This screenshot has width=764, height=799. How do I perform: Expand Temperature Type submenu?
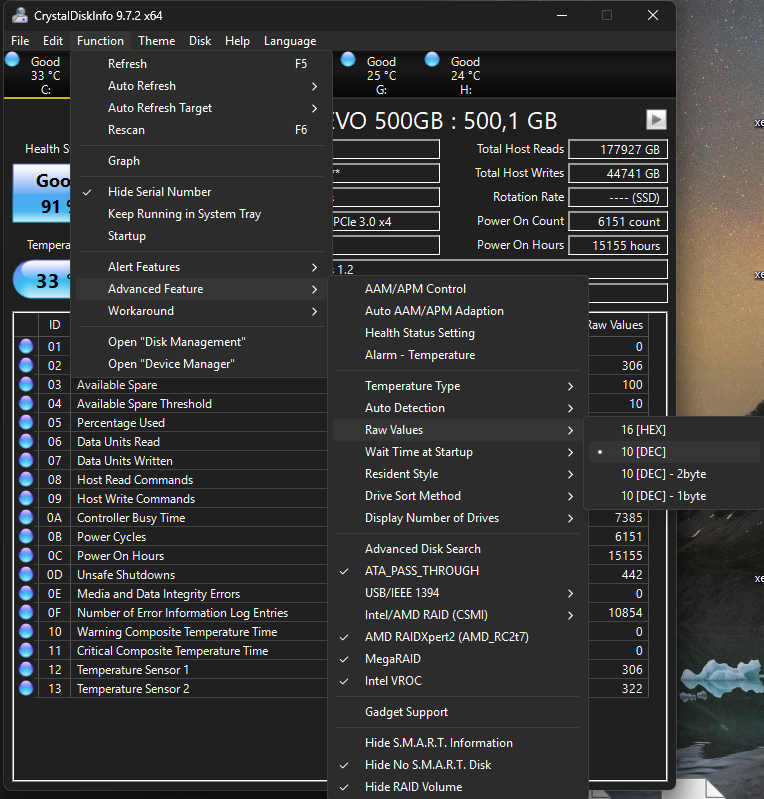[457, 386]
